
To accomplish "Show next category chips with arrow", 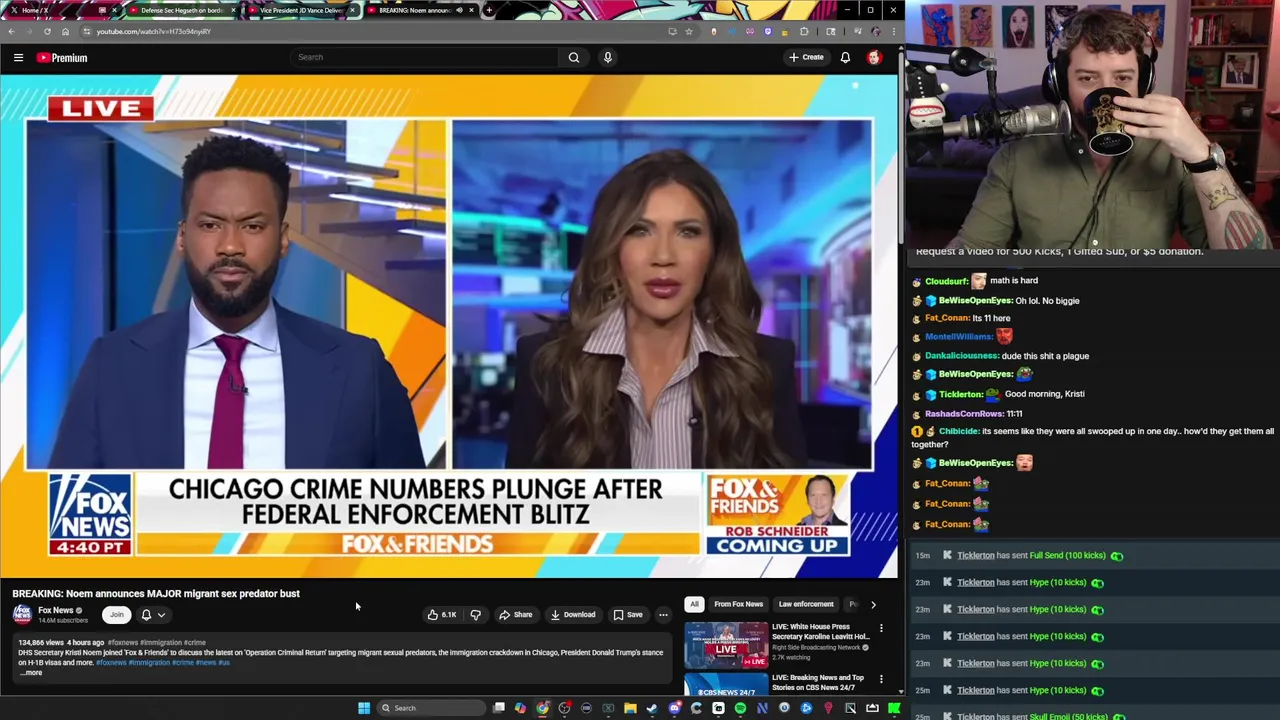I will (873, 604).
